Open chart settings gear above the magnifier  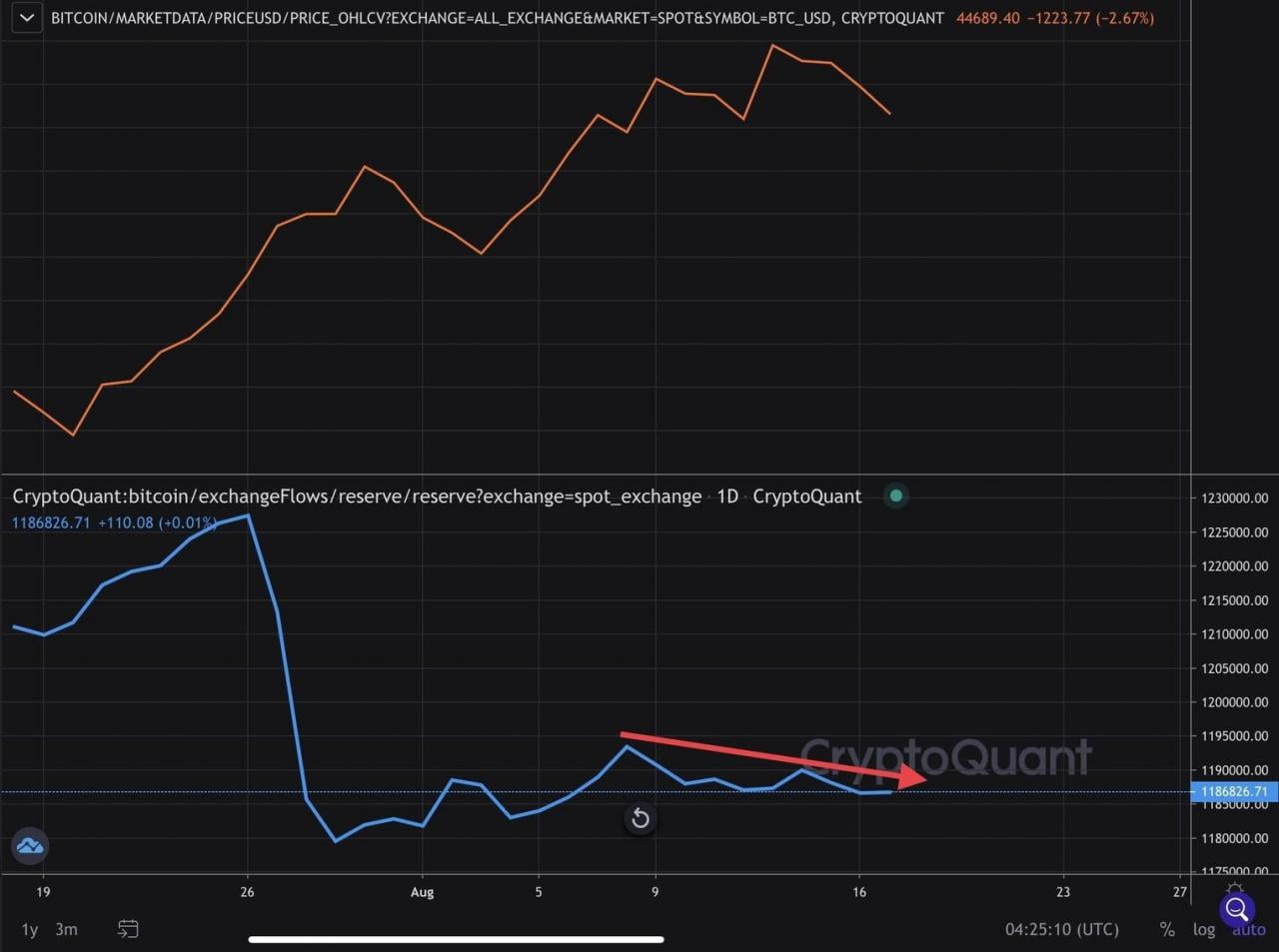click(x=1236, y=888)
